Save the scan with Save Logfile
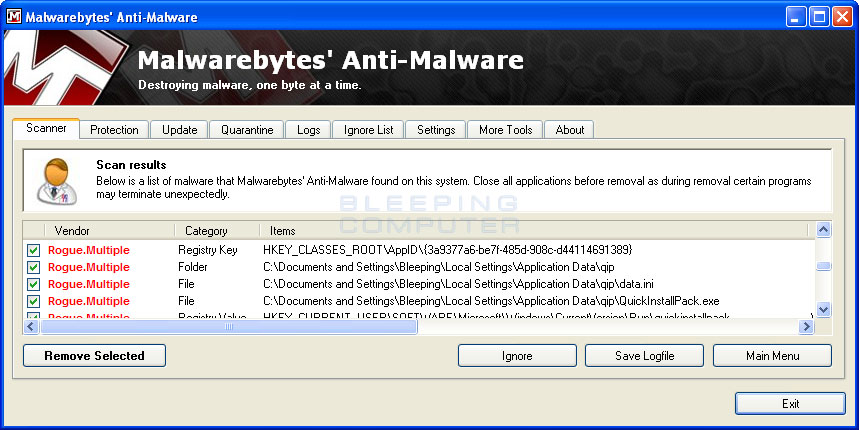The height and width of the screenshot is (430, 859). pos(644,356)
